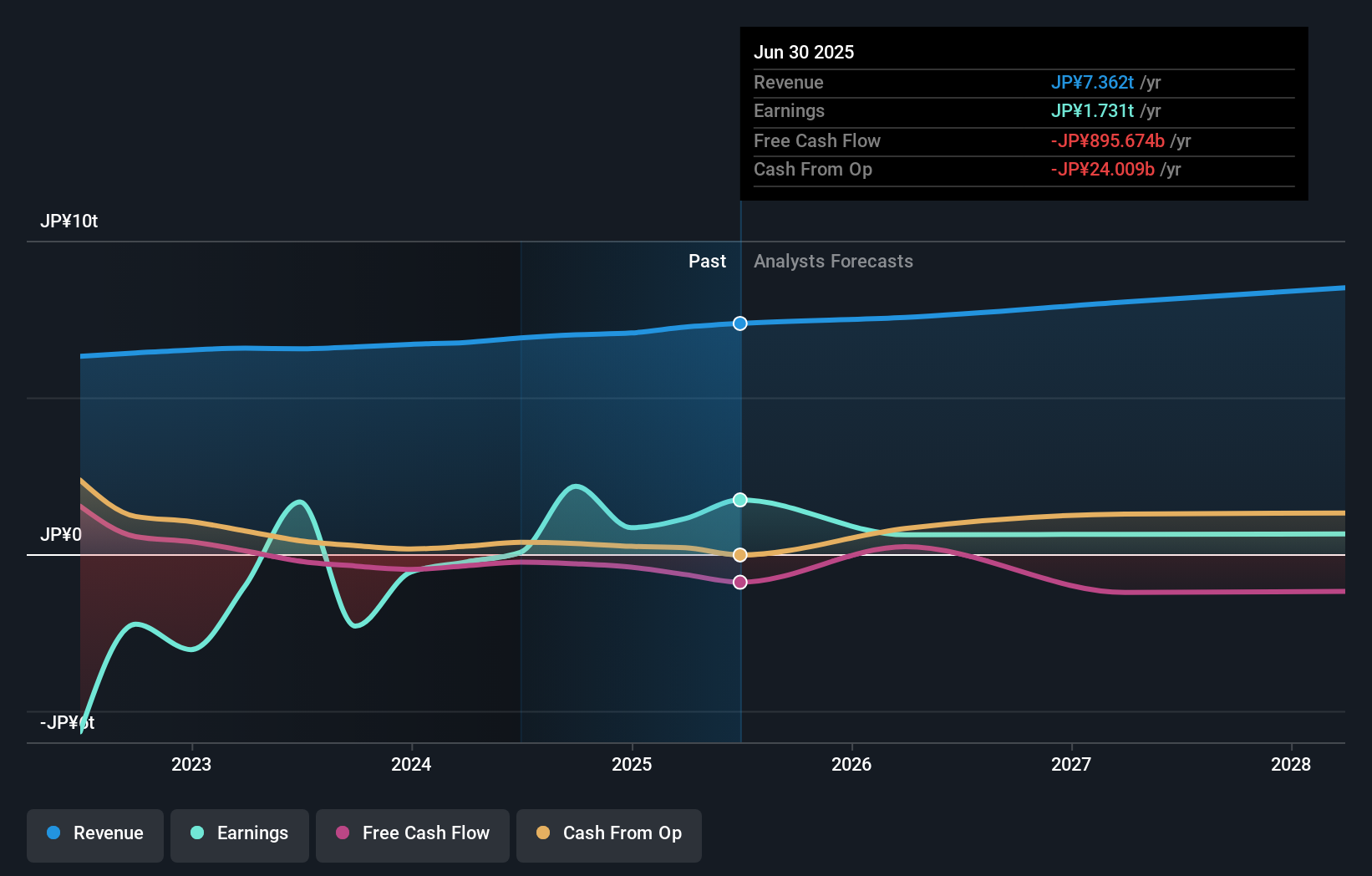Click the Cash From Op label in tooltip
Image resolution: width=1372 pixels, height=876 pixels.
click(x=813, y=169)
